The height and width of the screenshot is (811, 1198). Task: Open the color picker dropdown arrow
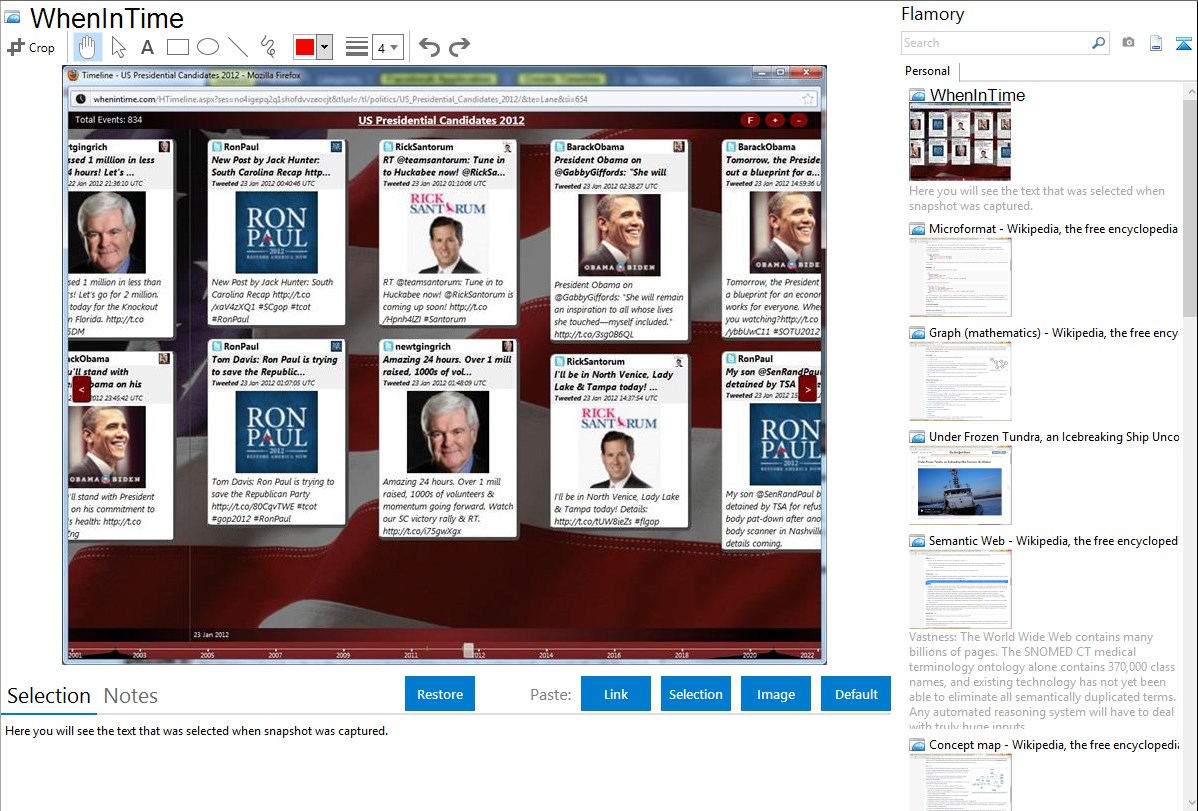(325, 47)
